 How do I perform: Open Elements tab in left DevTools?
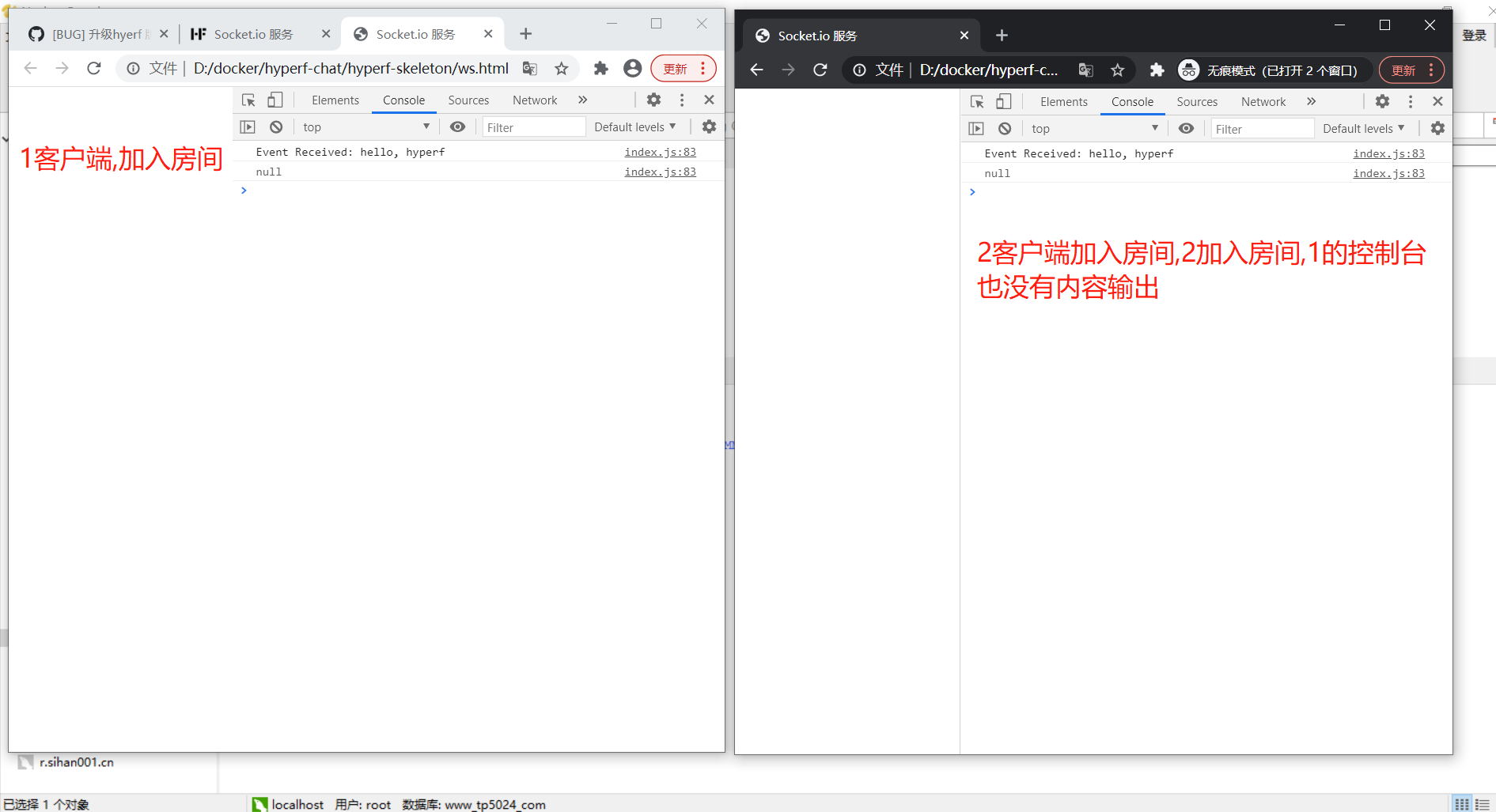click(335, 100)
